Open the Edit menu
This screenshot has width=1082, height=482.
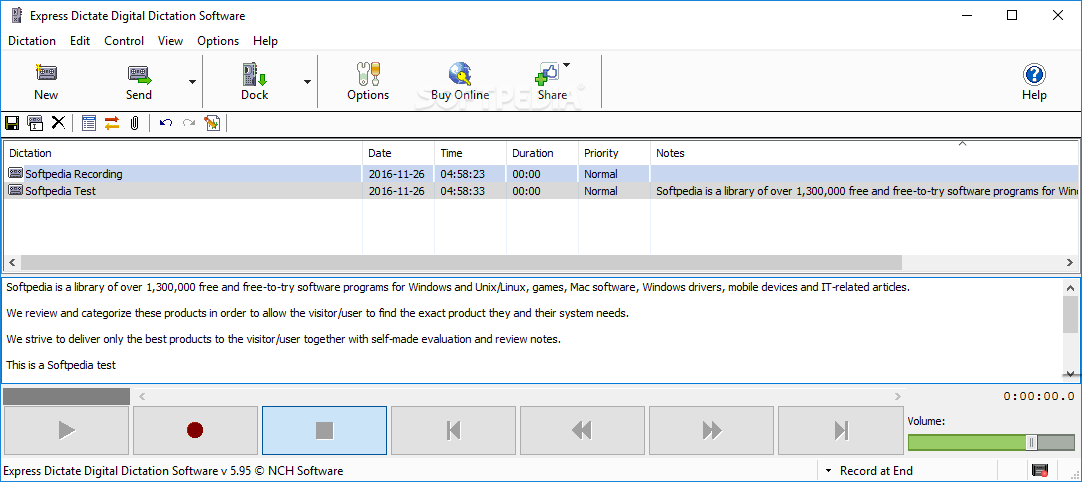(x=80, y=41)
